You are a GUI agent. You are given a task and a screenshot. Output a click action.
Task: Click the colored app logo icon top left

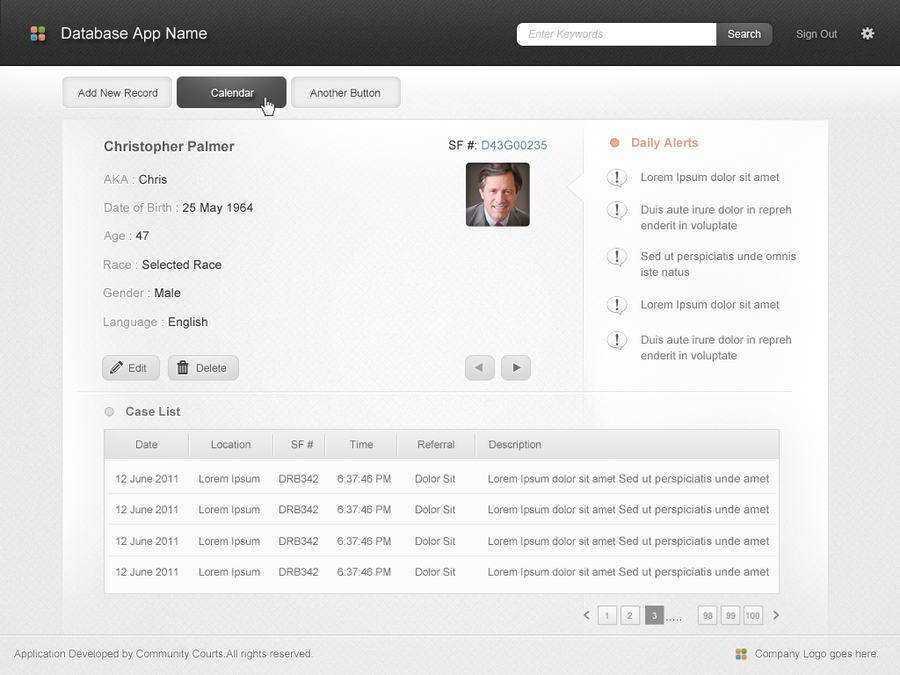point(38,32)
